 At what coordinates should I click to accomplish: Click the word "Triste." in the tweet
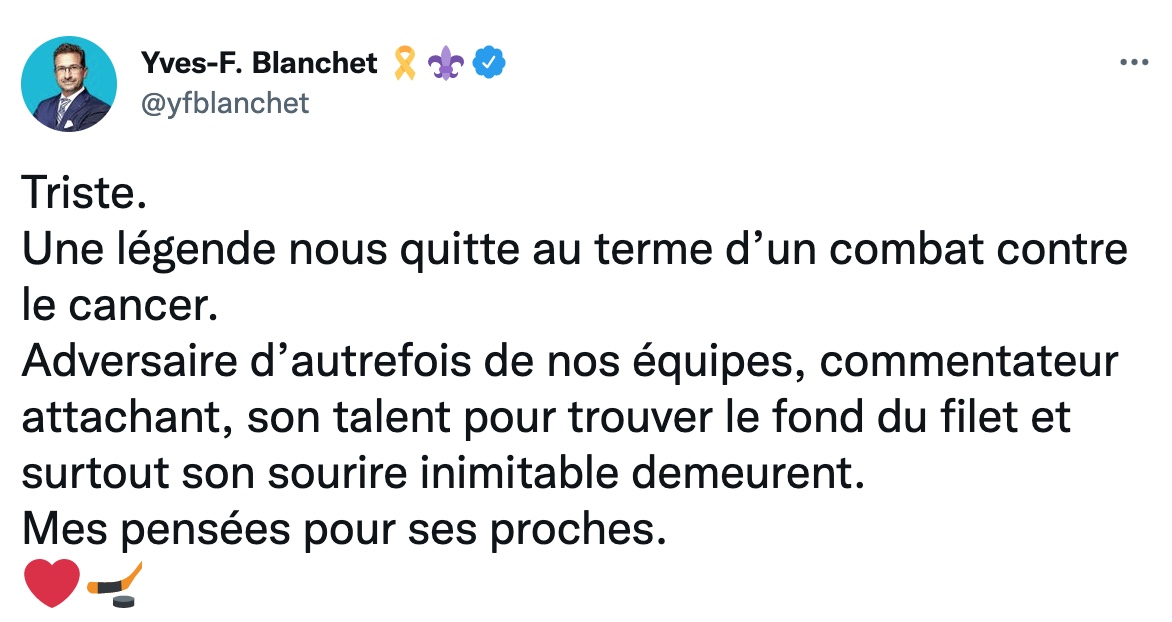(84, 194)
